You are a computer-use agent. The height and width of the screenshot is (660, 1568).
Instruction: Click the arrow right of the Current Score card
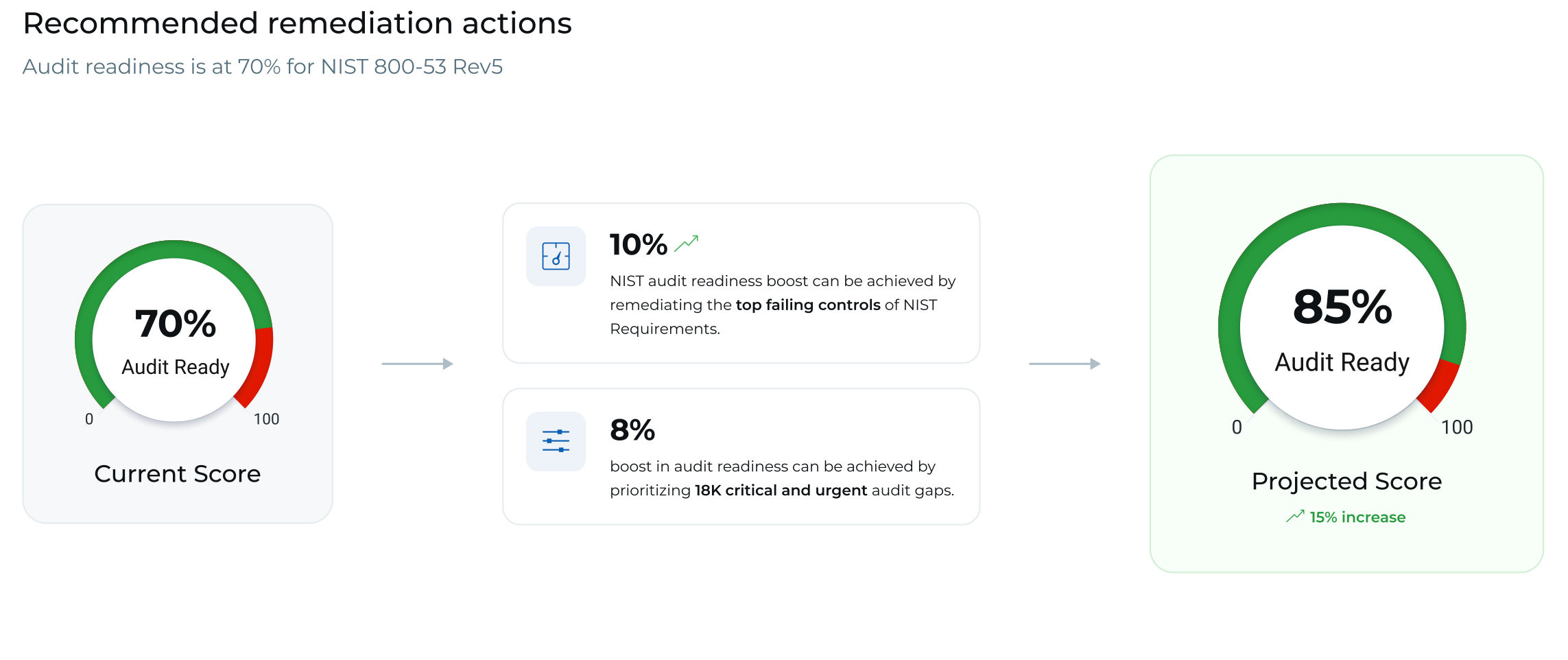(x=417, y=364)
